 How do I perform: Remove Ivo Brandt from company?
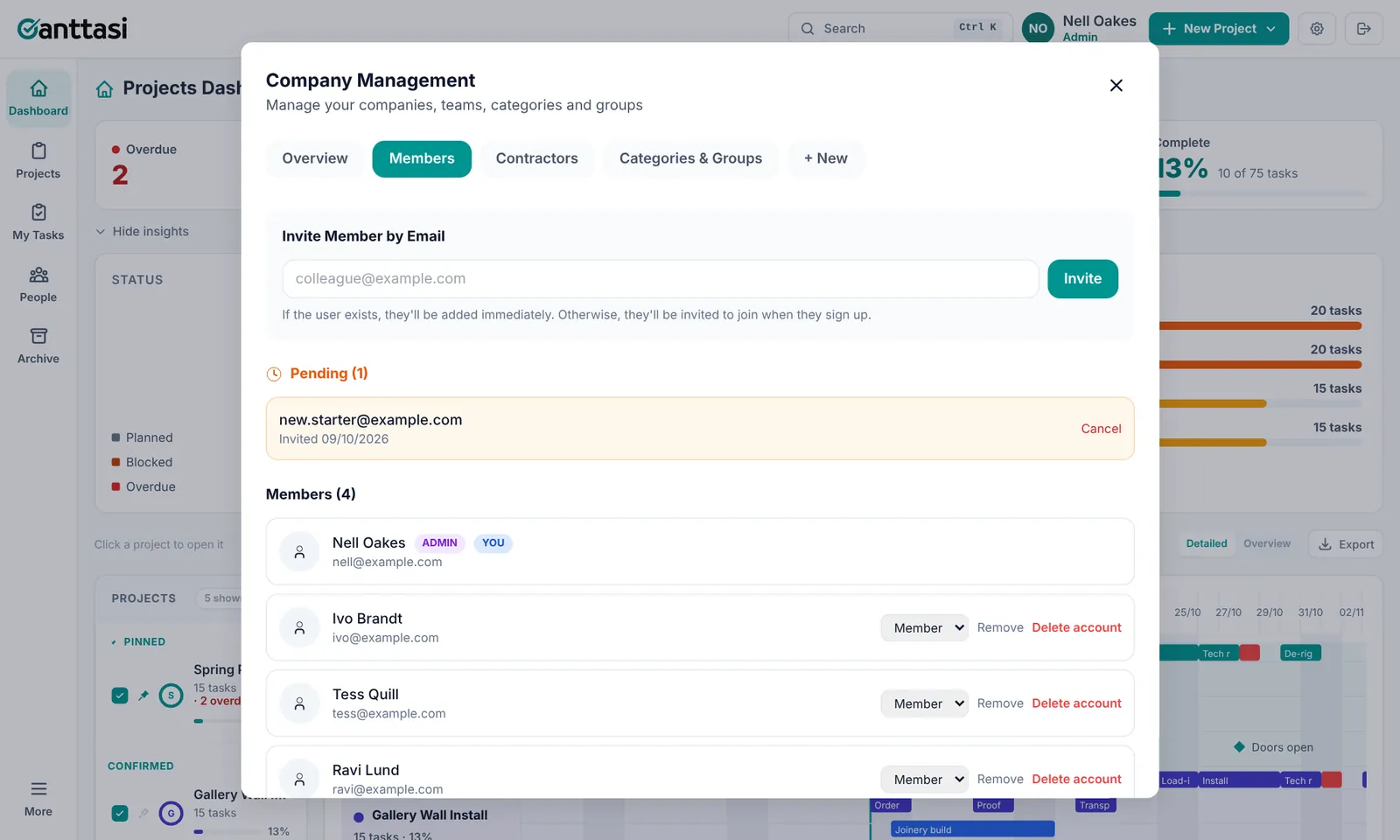tap(1000, 627)
